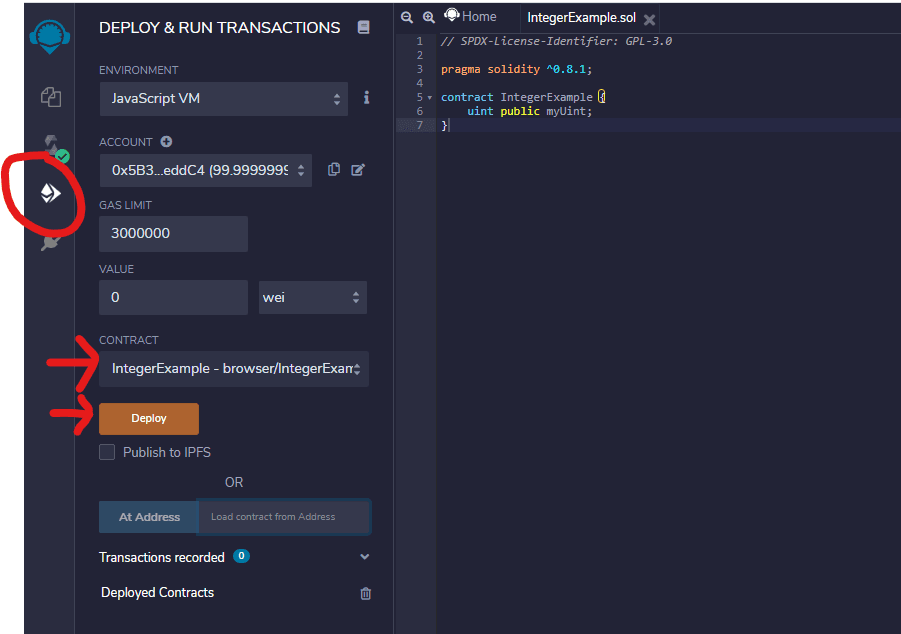Image resolution: width=901 pixels, height=634 pixels.
Task: Click line number 7 in the gutter
Action: (x=419, y=125)
